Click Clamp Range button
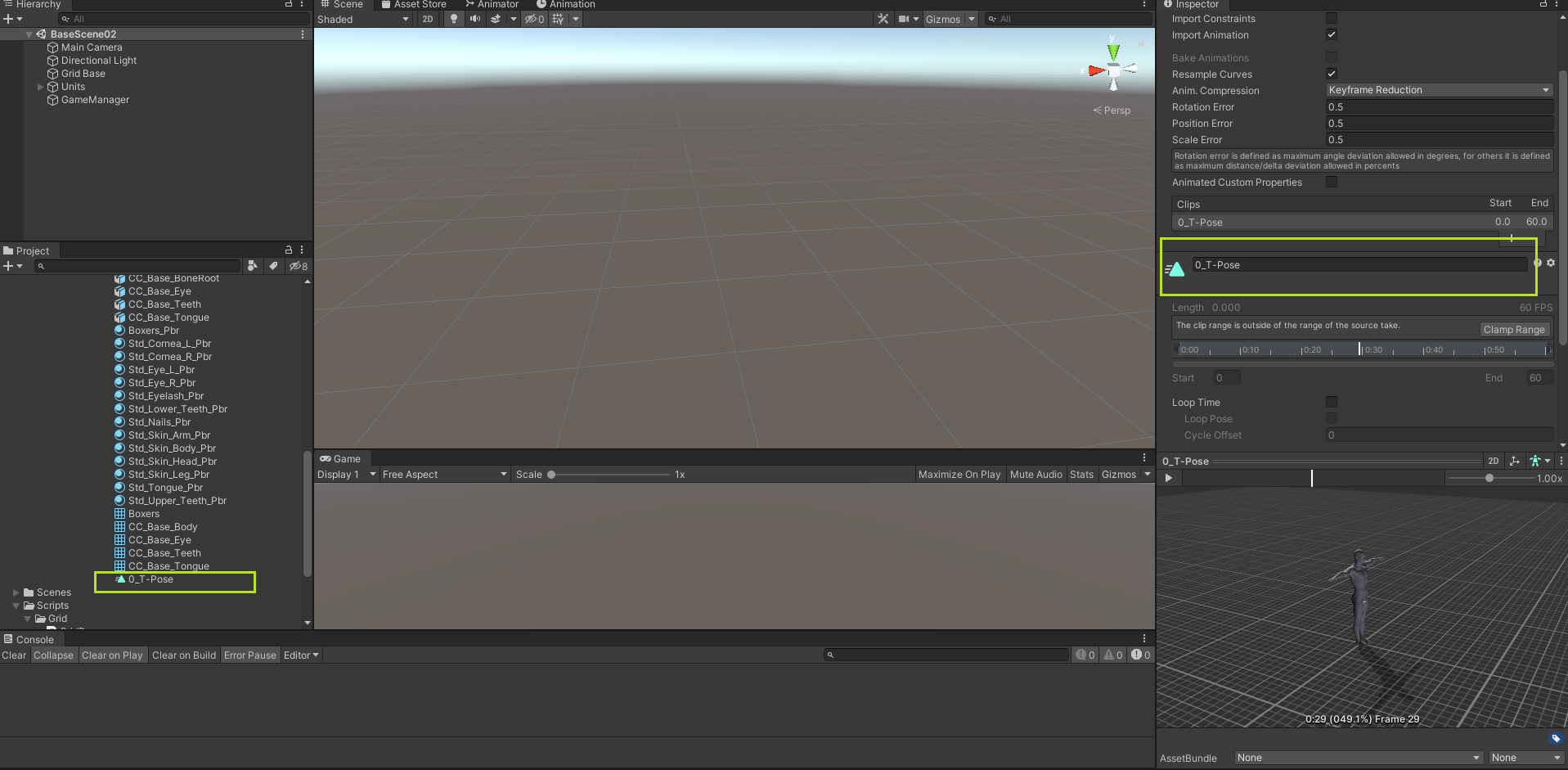The image size is (1568, 770). coord(1514,329)
